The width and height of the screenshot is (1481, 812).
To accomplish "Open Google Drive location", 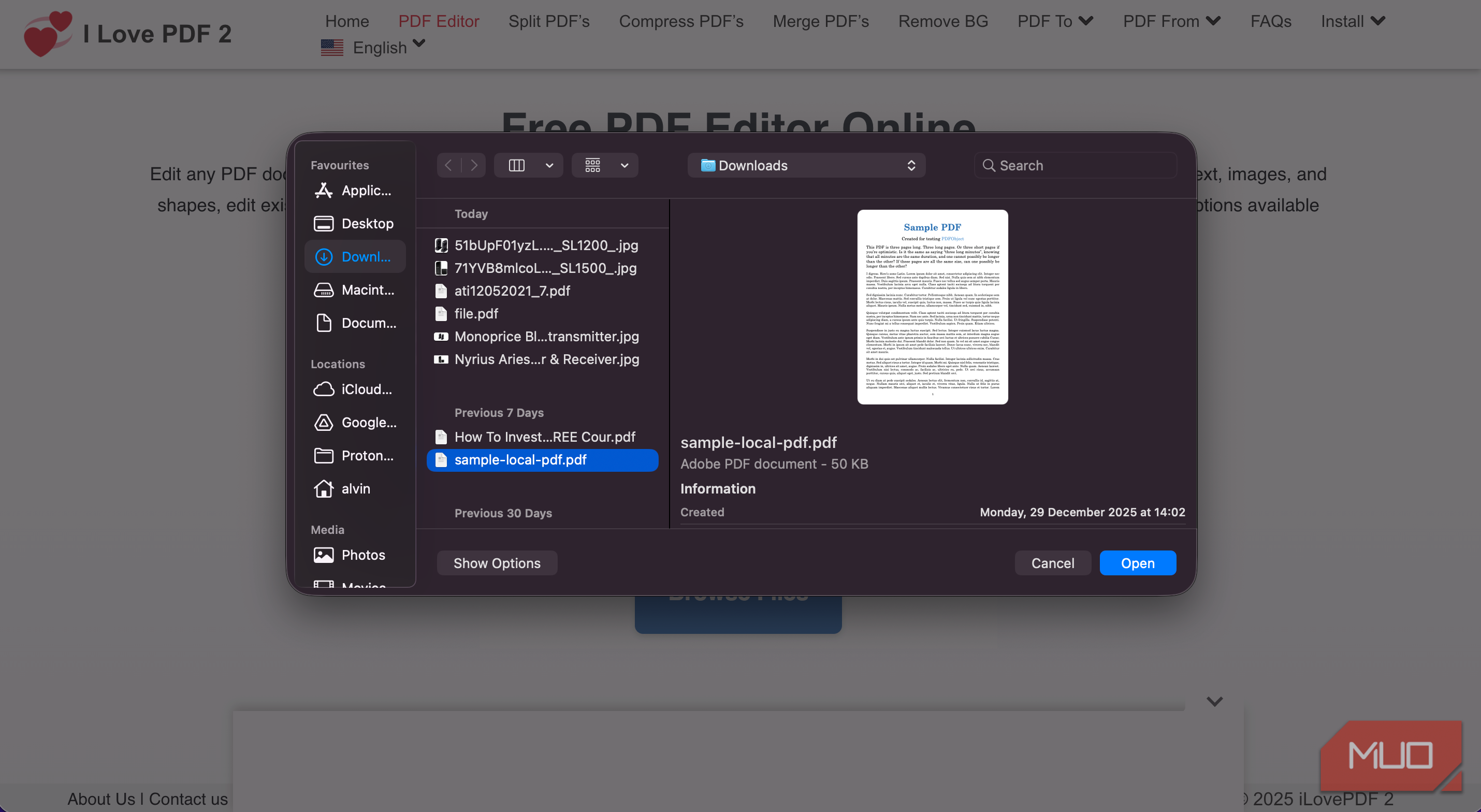I will point(355,423).
